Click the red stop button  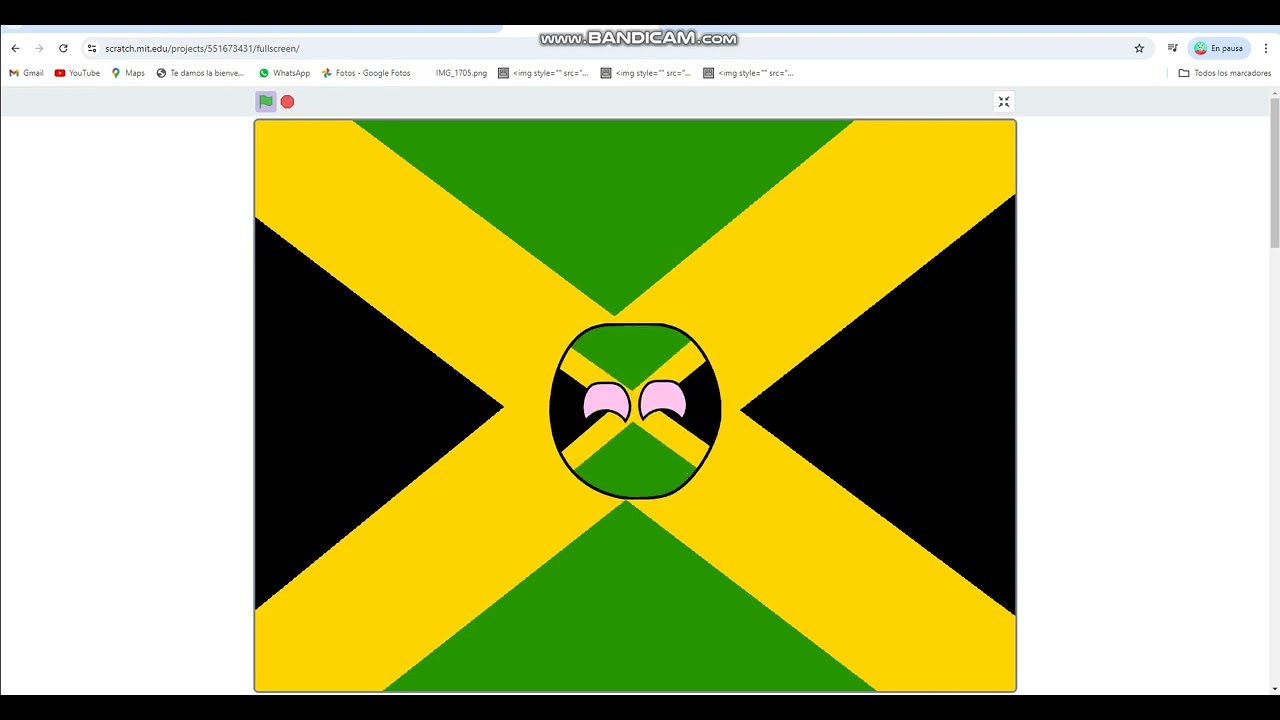point(287,102)
